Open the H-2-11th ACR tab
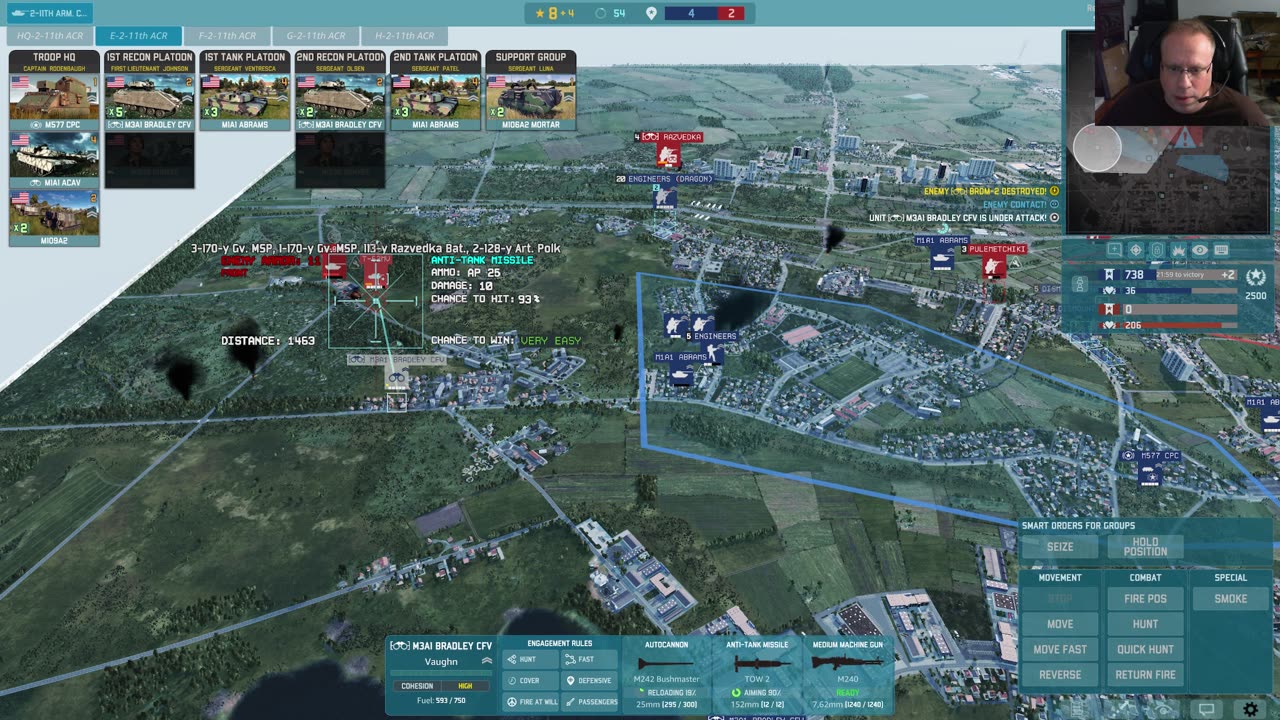 click(404, 36)
